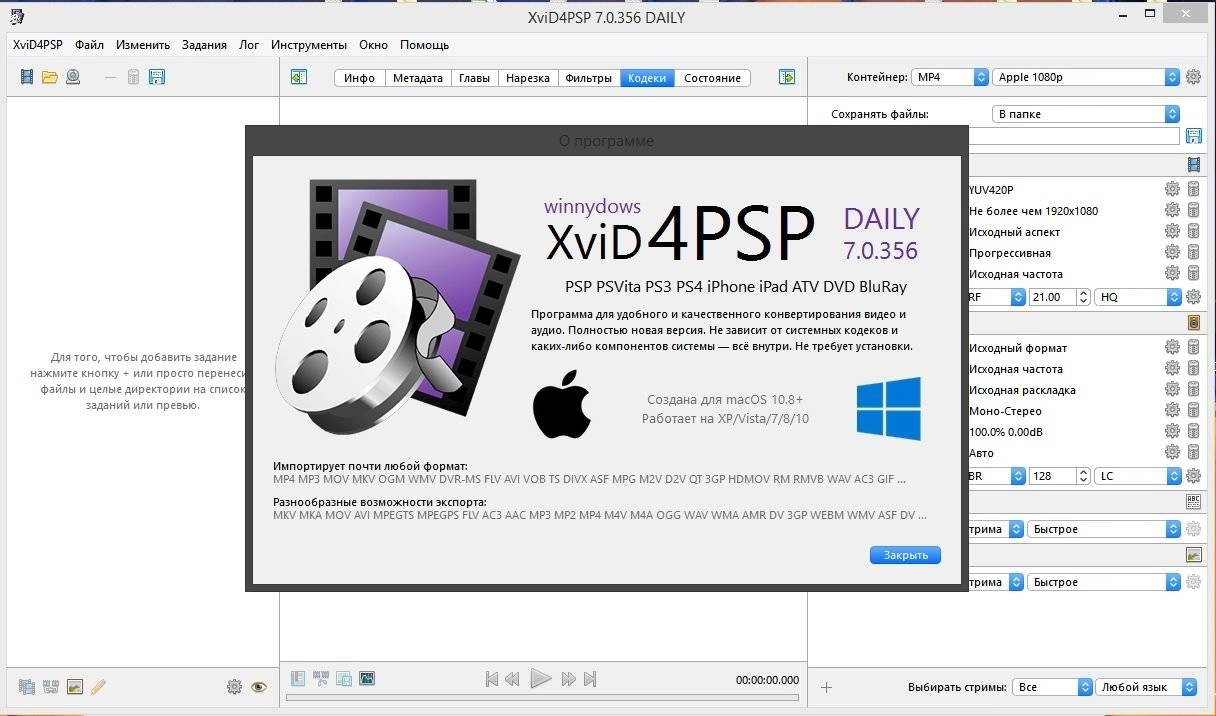1216x716 pixels.
Task: Open gear settings for 'Моно-Стерео' row
Action: pos(1172,411)
